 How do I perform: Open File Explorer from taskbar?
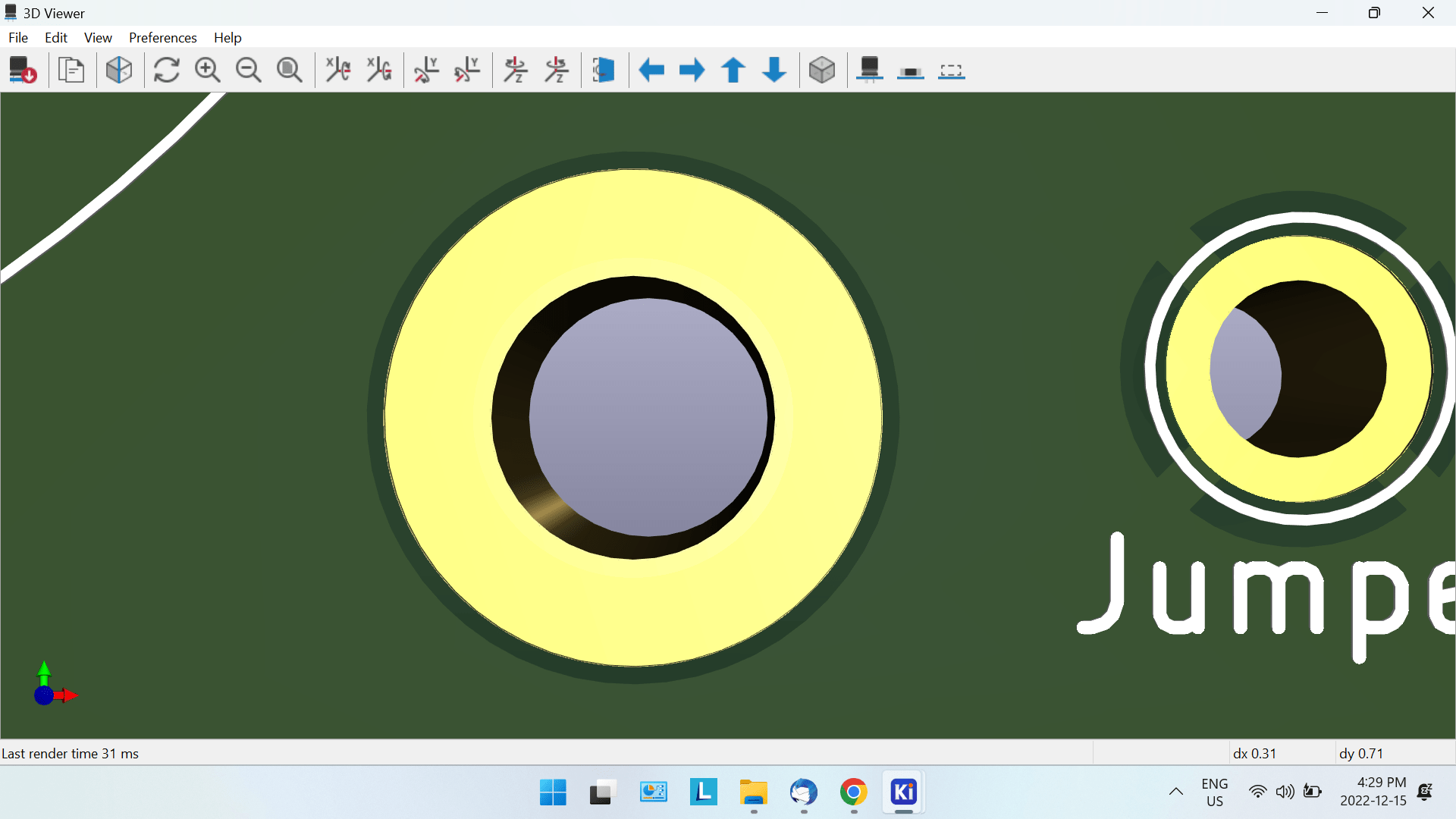tap(754, 792)
